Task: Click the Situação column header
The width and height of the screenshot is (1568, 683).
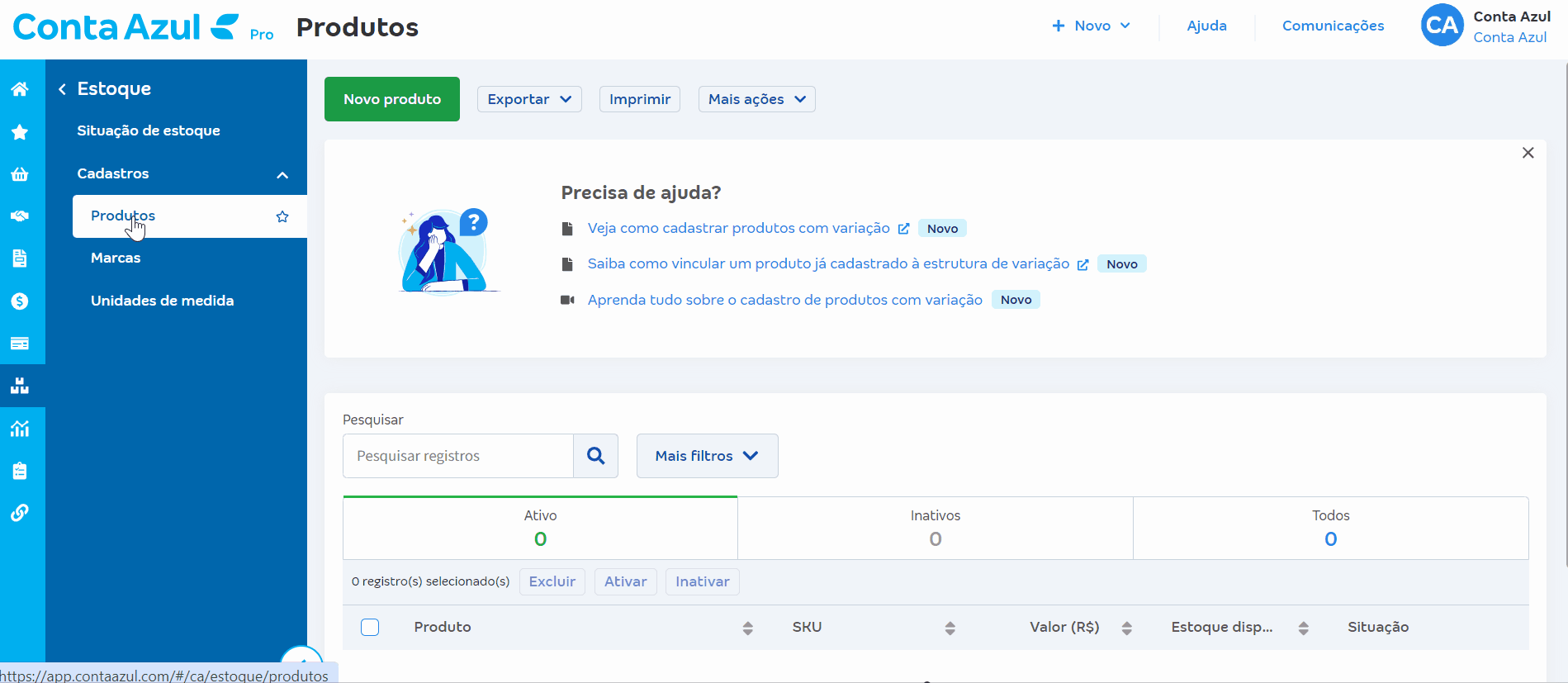Action: click(x=1378, y=627)
